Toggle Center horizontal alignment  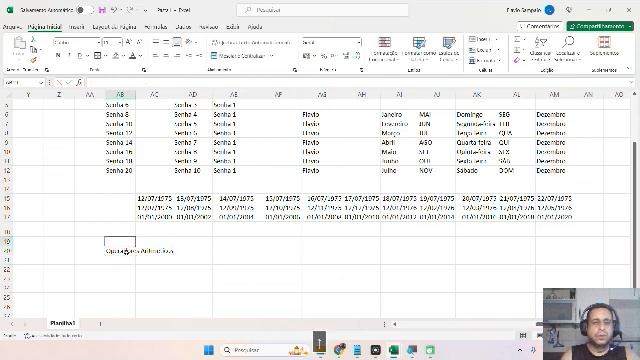point(166,56)
